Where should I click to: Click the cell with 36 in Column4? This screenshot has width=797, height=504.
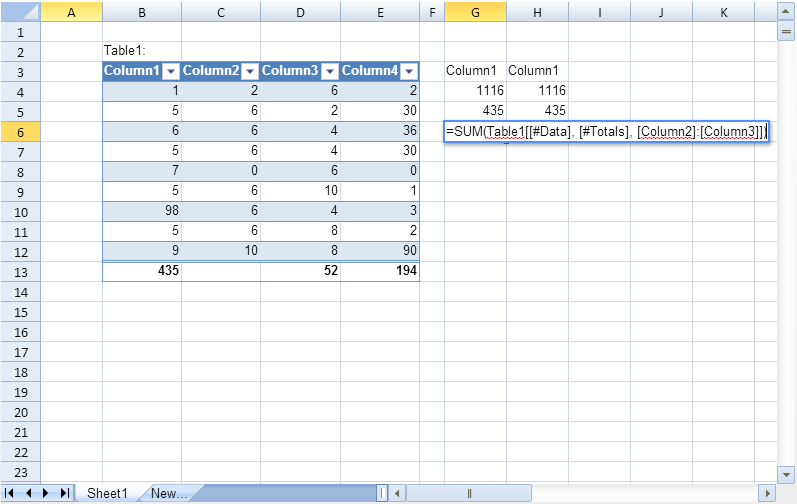pyautogui.click(x=380, y=131)
